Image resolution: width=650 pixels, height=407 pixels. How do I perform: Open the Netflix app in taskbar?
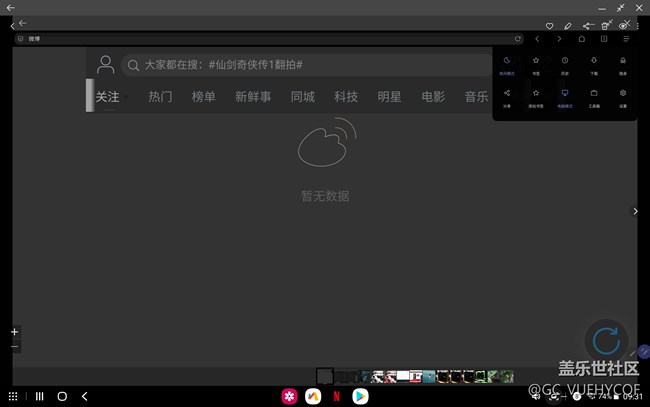pyautogui.click(x=337, y=397)
